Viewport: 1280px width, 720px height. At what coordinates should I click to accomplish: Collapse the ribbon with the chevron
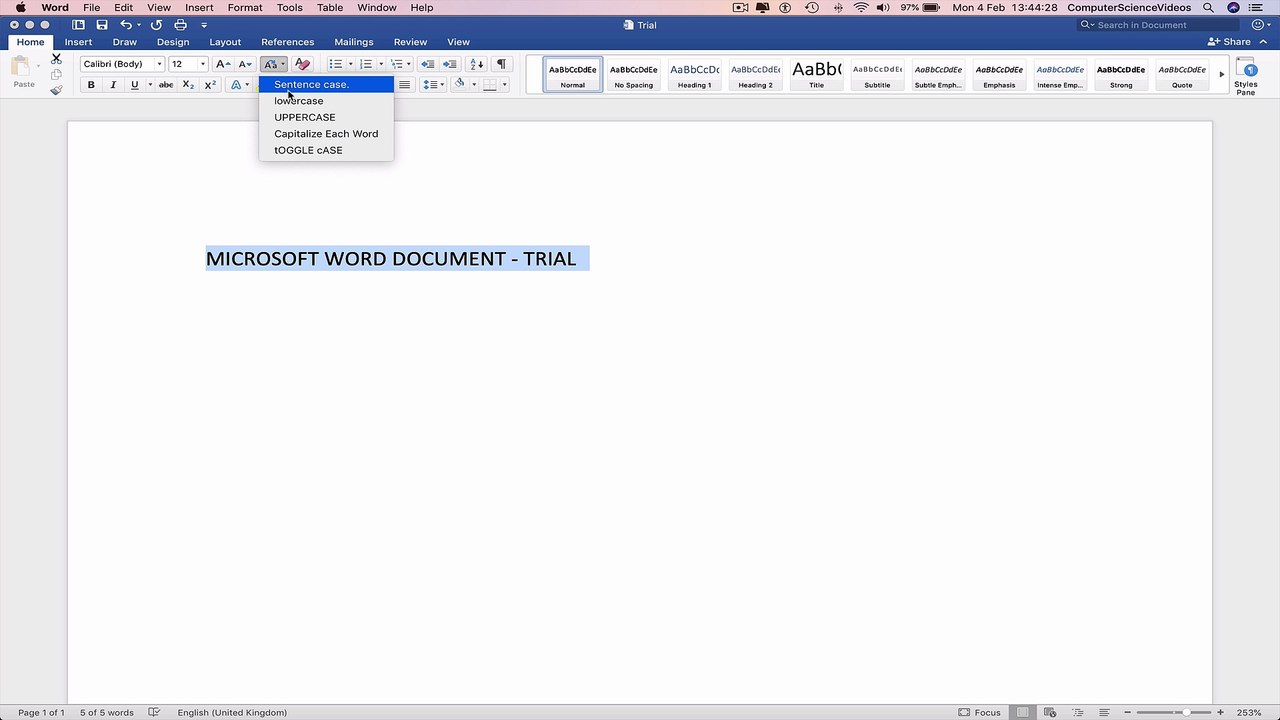tap(1264, 42)
